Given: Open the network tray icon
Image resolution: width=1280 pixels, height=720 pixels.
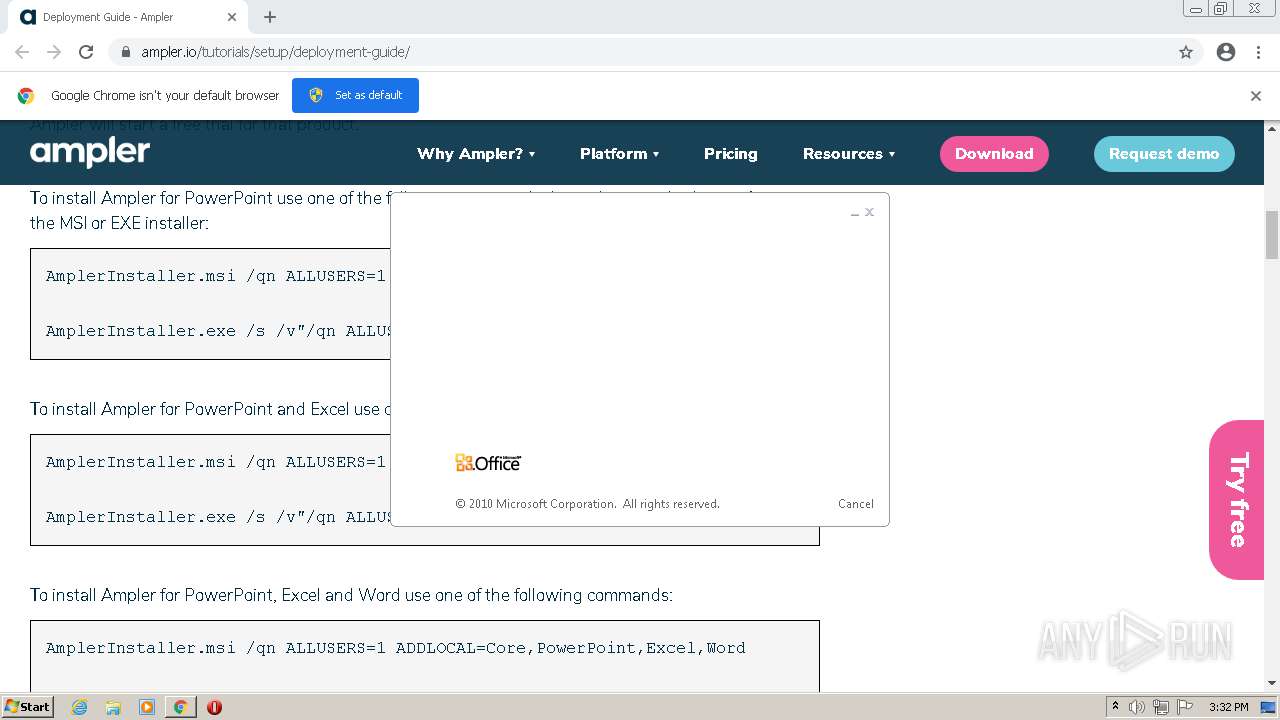Looking at the screenshot, I should coord(1161,707).
